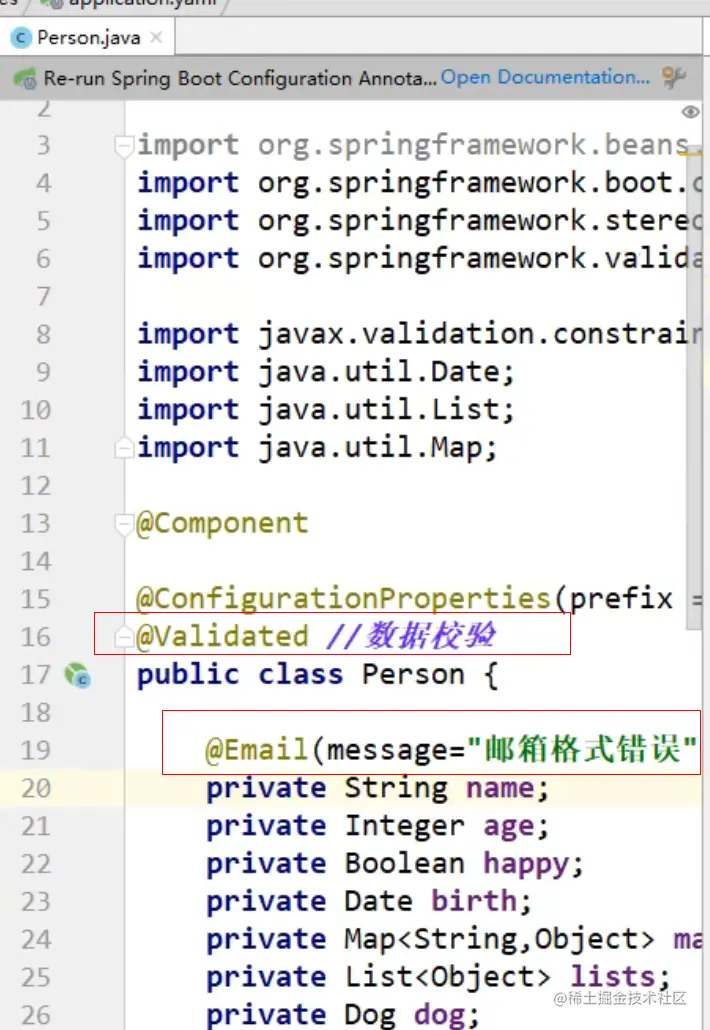
Task: Click the Spring bean gutter icon beside class Person
Action: tap(77, 676)
